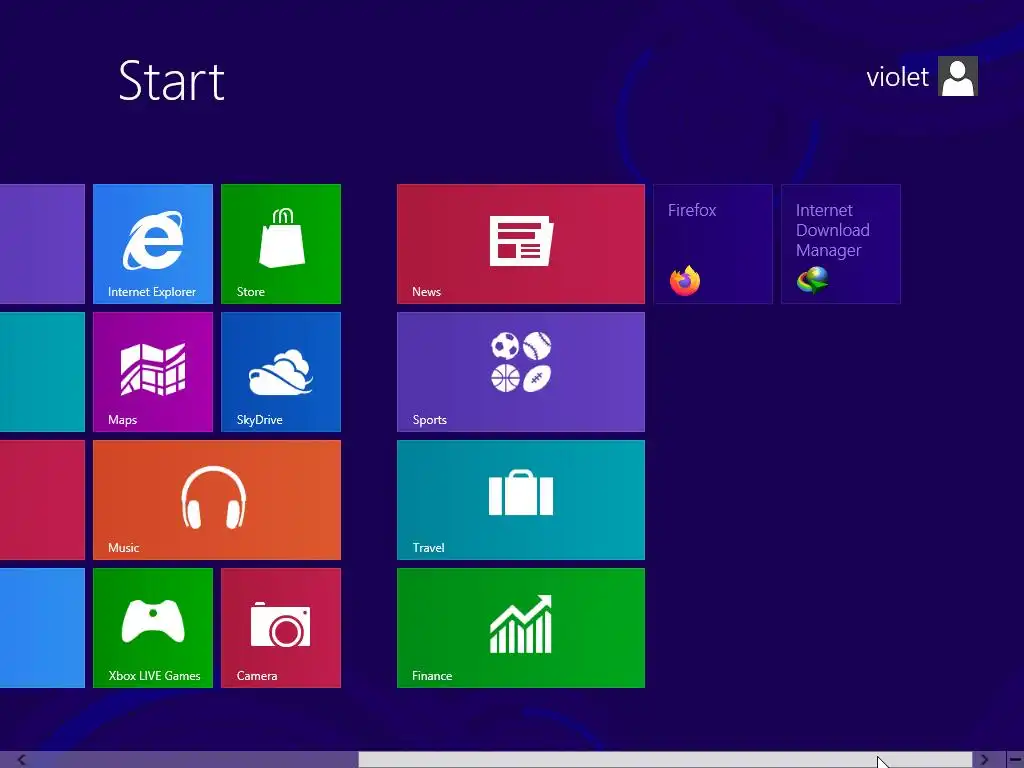Launch the Music tile
Viewport: 1024px width, 768px height.
coord(217,500)
